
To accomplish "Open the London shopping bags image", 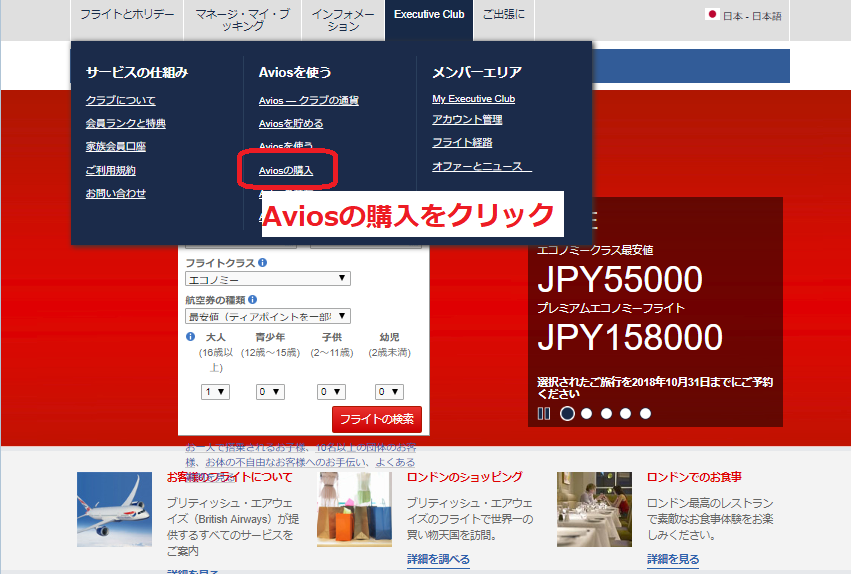I will (x=354, y=509).
